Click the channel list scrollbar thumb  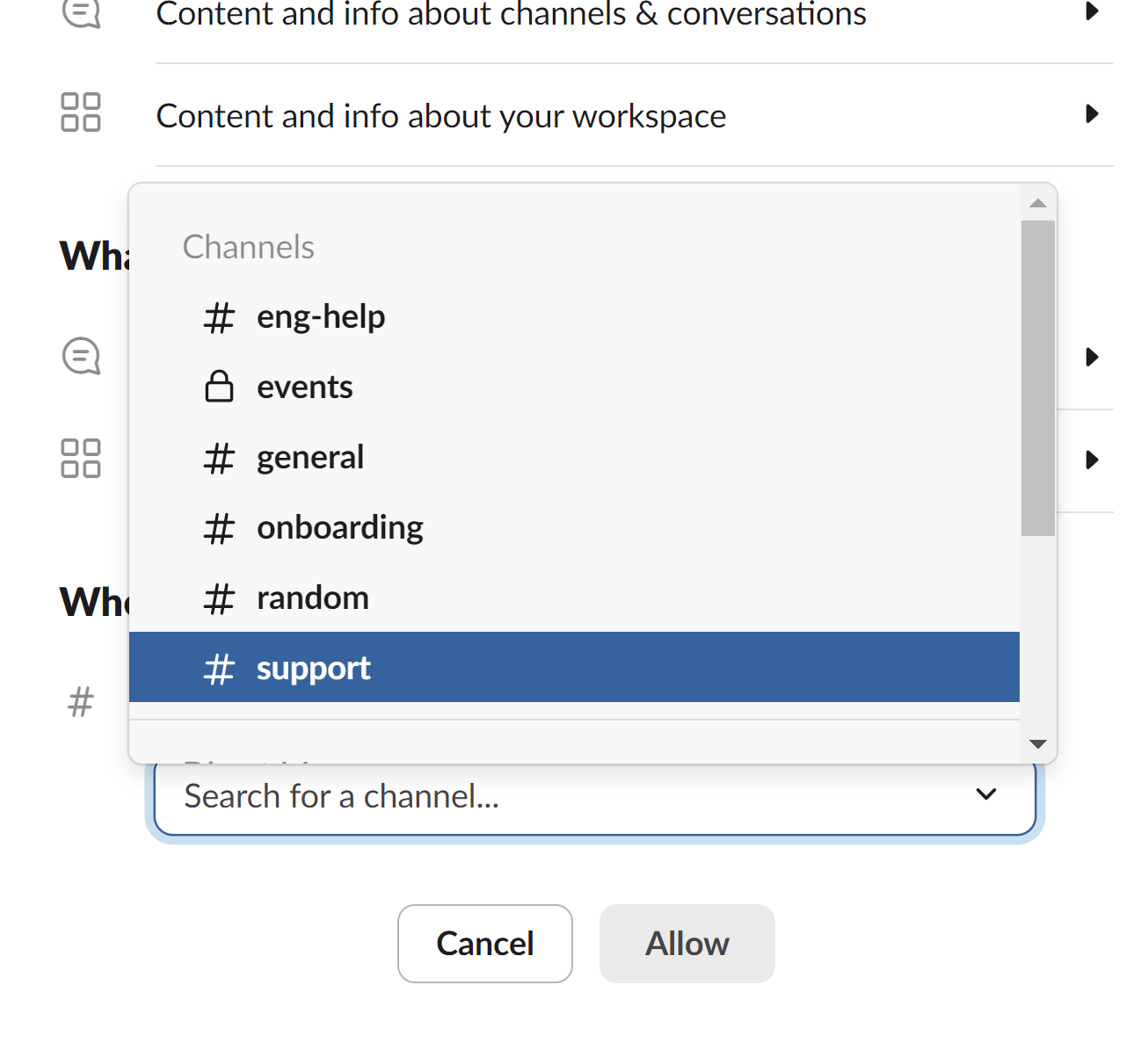pyautogui.click(x=1038, y=378)
